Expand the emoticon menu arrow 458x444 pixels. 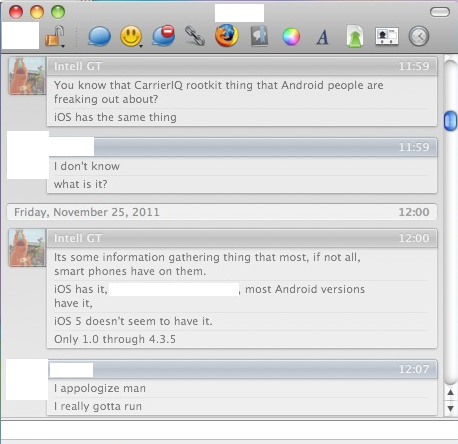click(x=141, y=46)
